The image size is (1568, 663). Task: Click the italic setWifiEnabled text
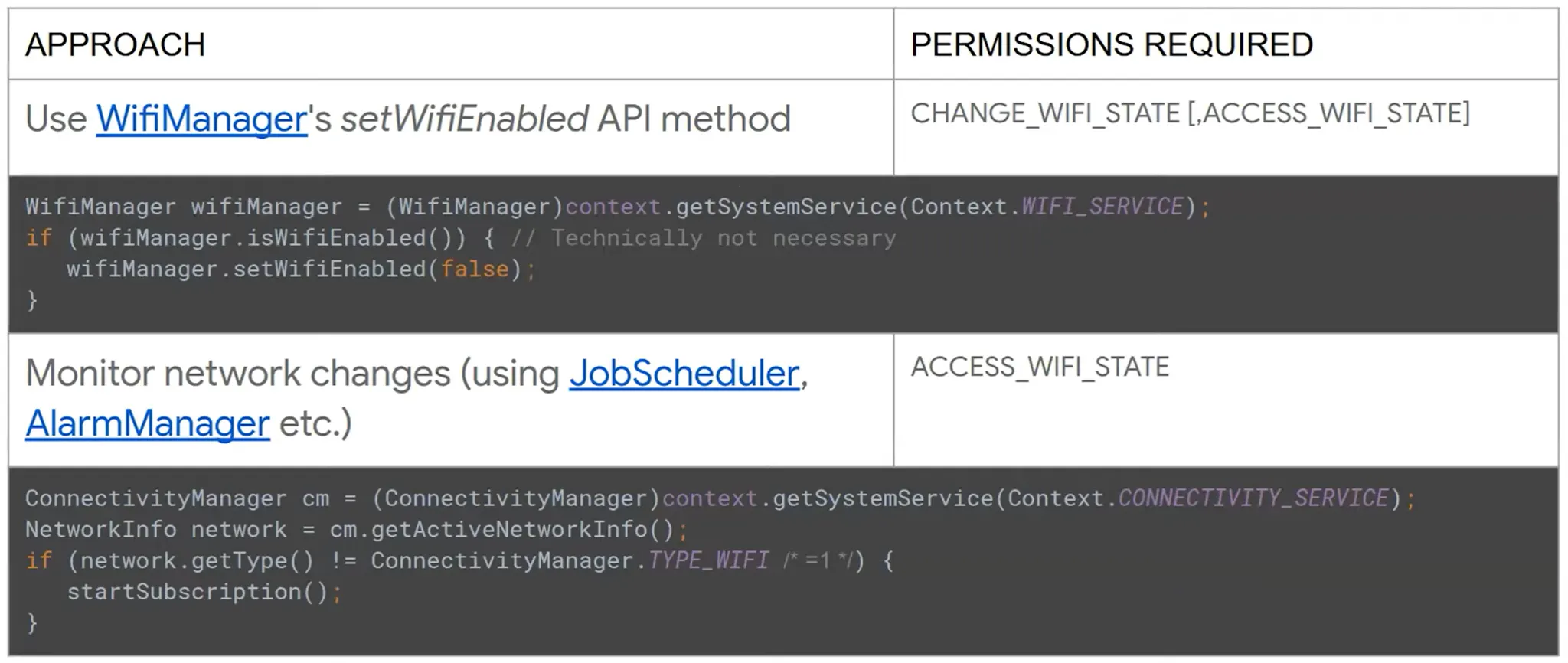coord(464,119)
